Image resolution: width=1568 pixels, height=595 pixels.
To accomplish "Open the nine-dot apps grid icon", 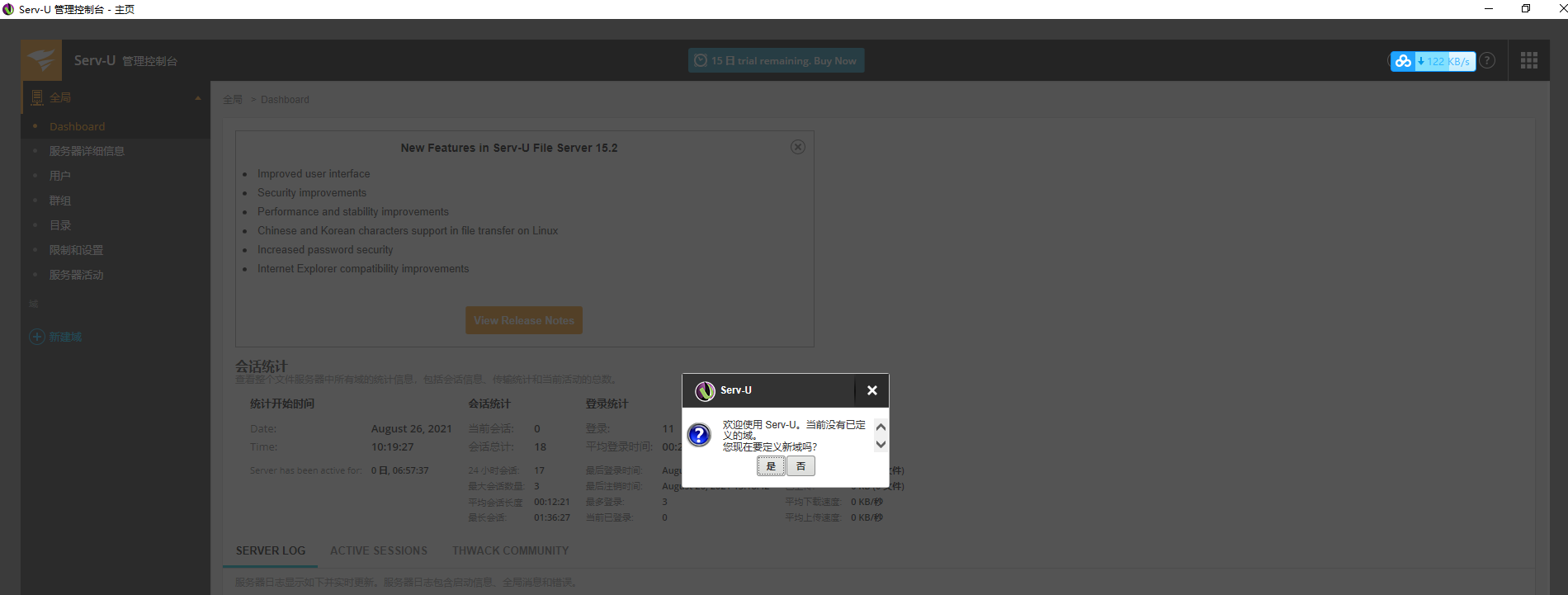I will pos(1529,60).
